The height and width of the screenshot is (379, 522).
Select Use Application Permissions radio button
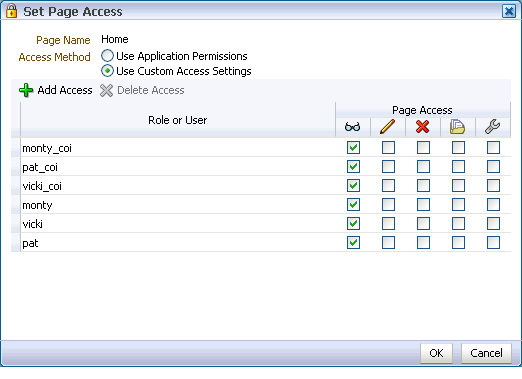107,56
